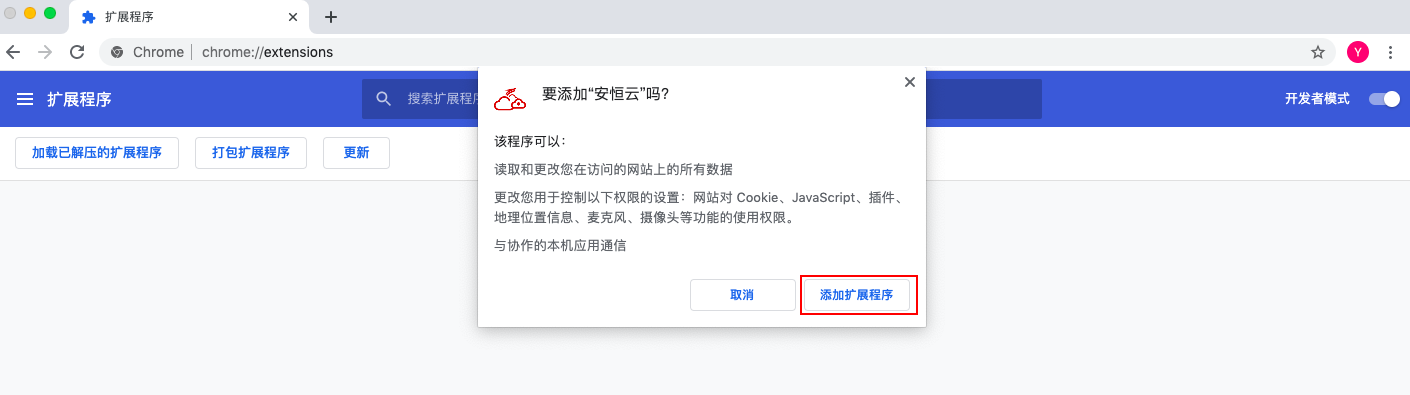Image resolution: width=1410 pixels, height=395 pixels.
Task: Close the 扩展程序 tab
Action: point(293,17)
